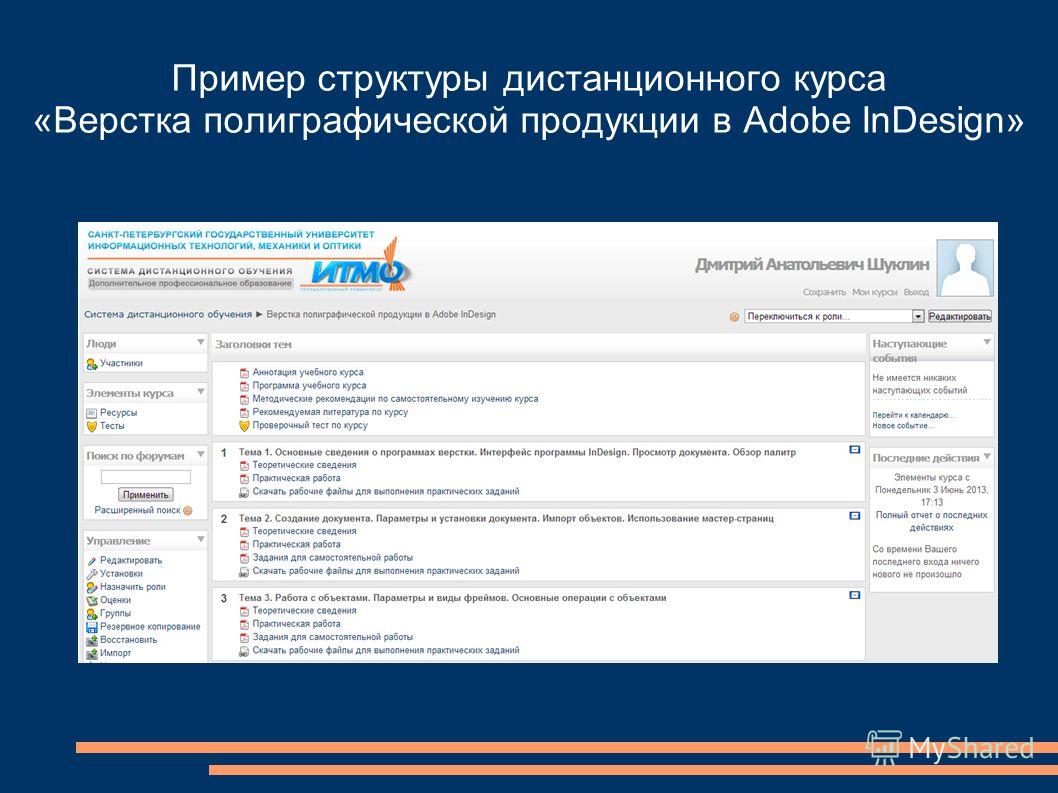Collapse the Поиск по форумам block
This screenshot has width=1058, height=793.
point(200,454)
